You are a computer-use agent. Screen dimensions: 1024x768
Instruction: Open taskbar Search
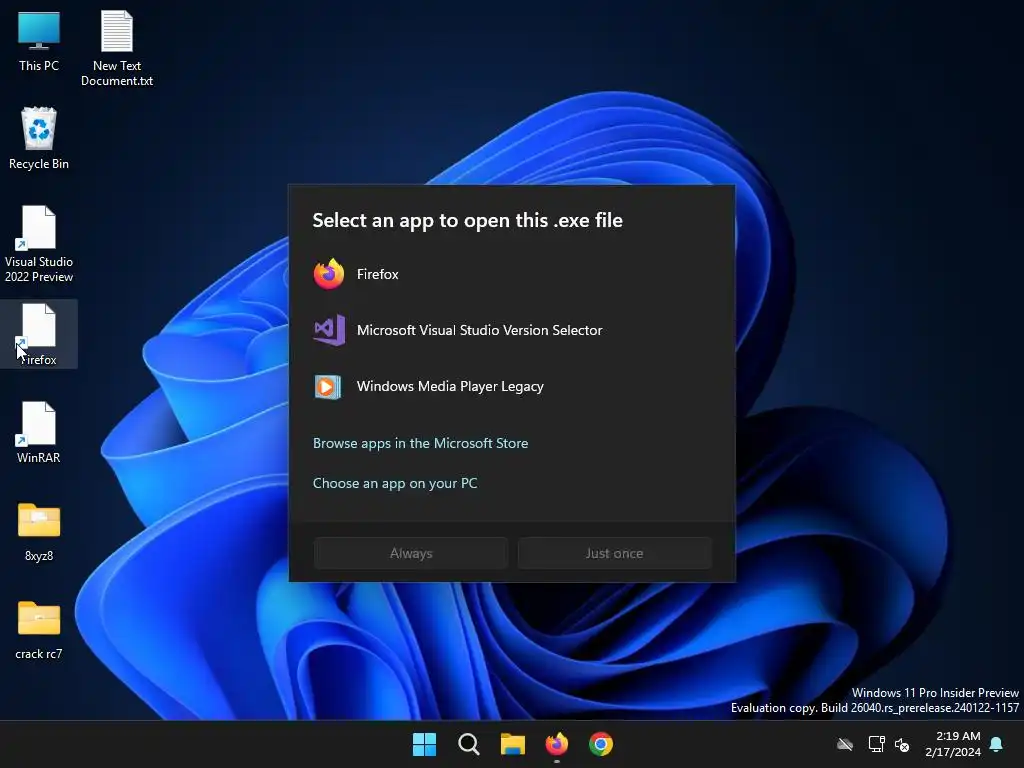469,744
